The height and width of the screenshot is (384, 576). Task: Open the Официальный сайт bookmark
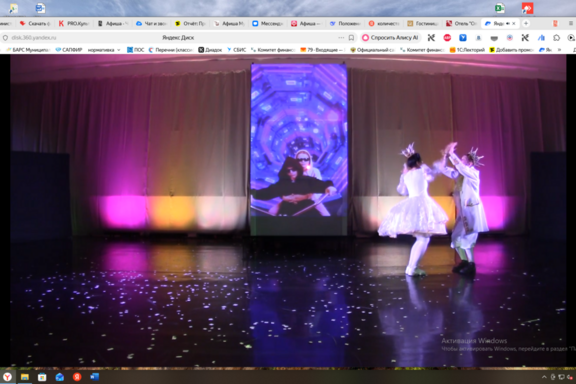pyautogui.click(x=372, y=50)
